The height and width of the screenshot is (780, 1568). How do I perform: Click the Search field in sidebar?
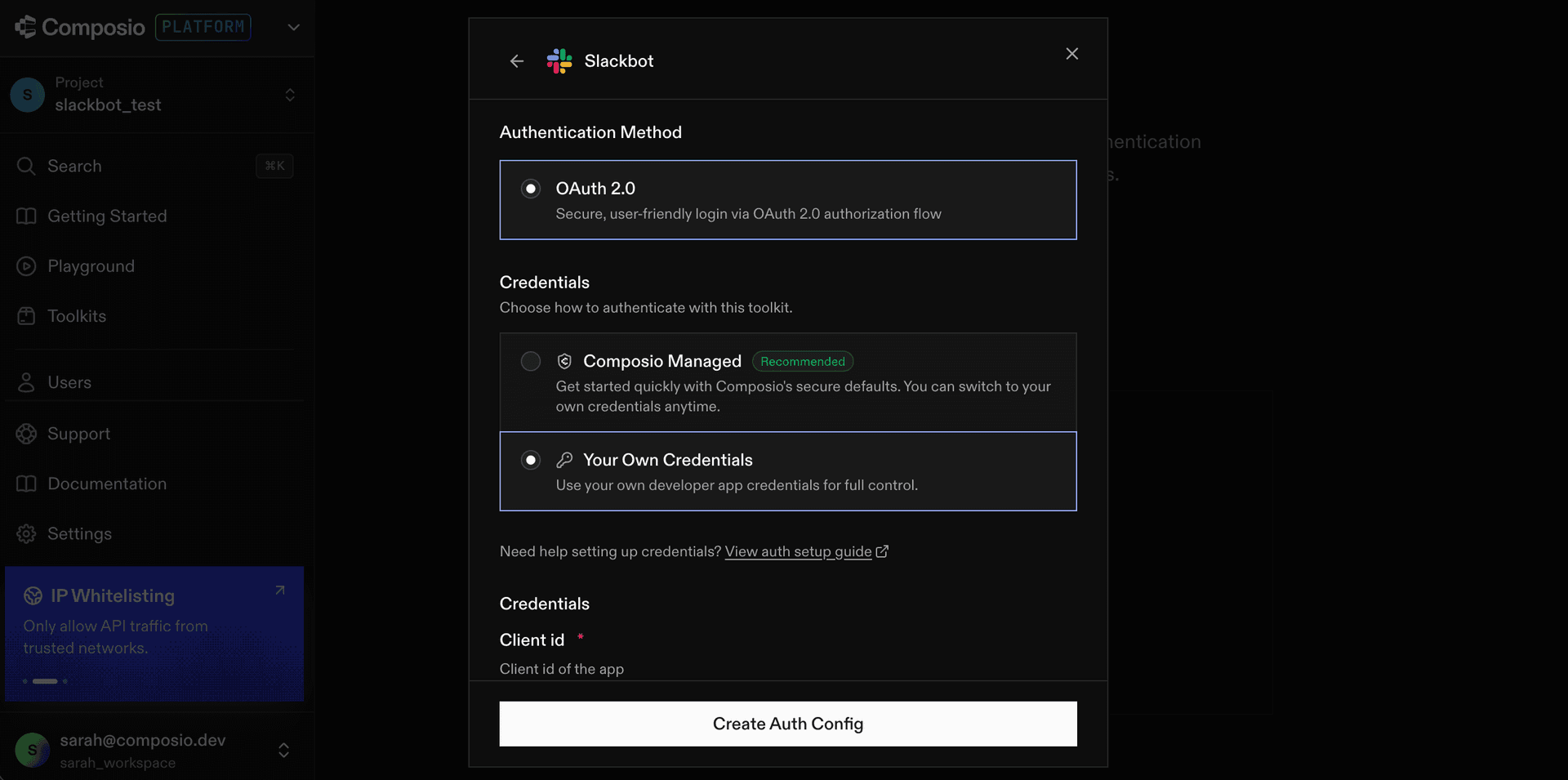click(154, 166)
